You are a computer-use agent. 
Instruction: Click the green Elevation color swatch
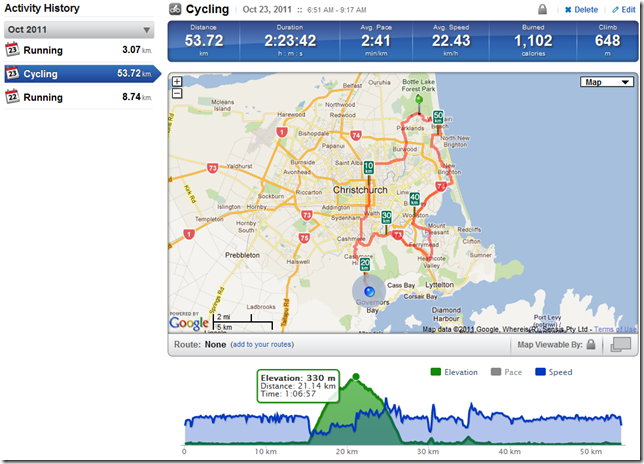click(435, 372)
